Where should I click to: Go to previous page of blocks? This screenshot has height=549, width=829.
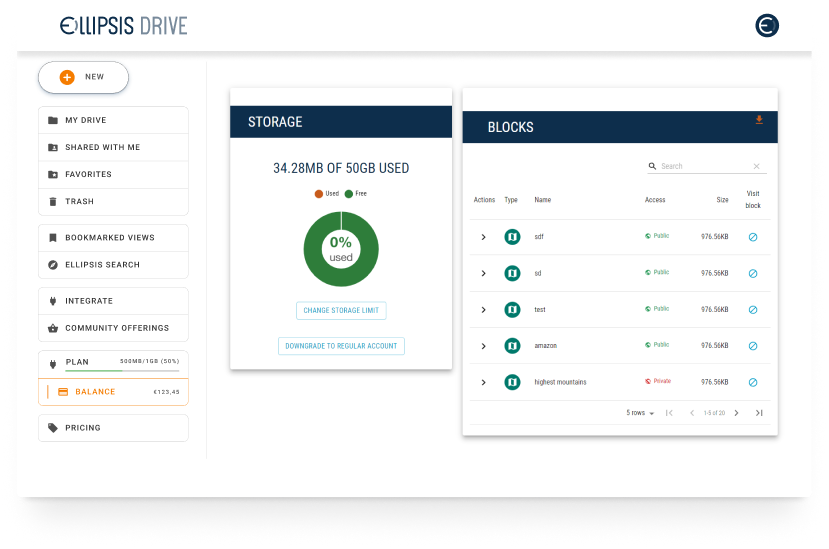coord(692,413)
